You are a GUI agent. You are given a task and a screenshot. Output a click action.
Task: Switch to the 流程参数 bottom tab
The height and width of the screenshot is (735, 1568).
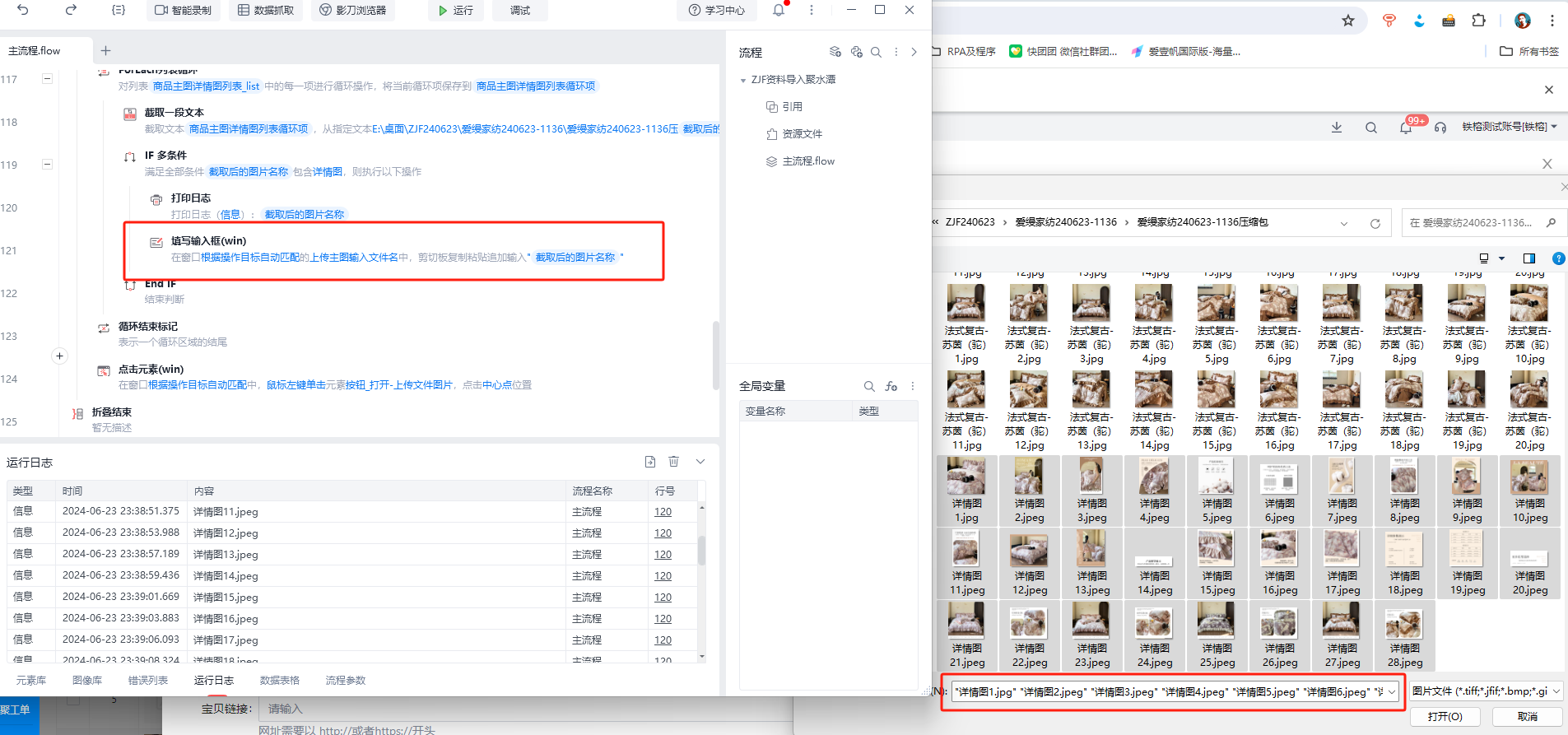[346, 681]
